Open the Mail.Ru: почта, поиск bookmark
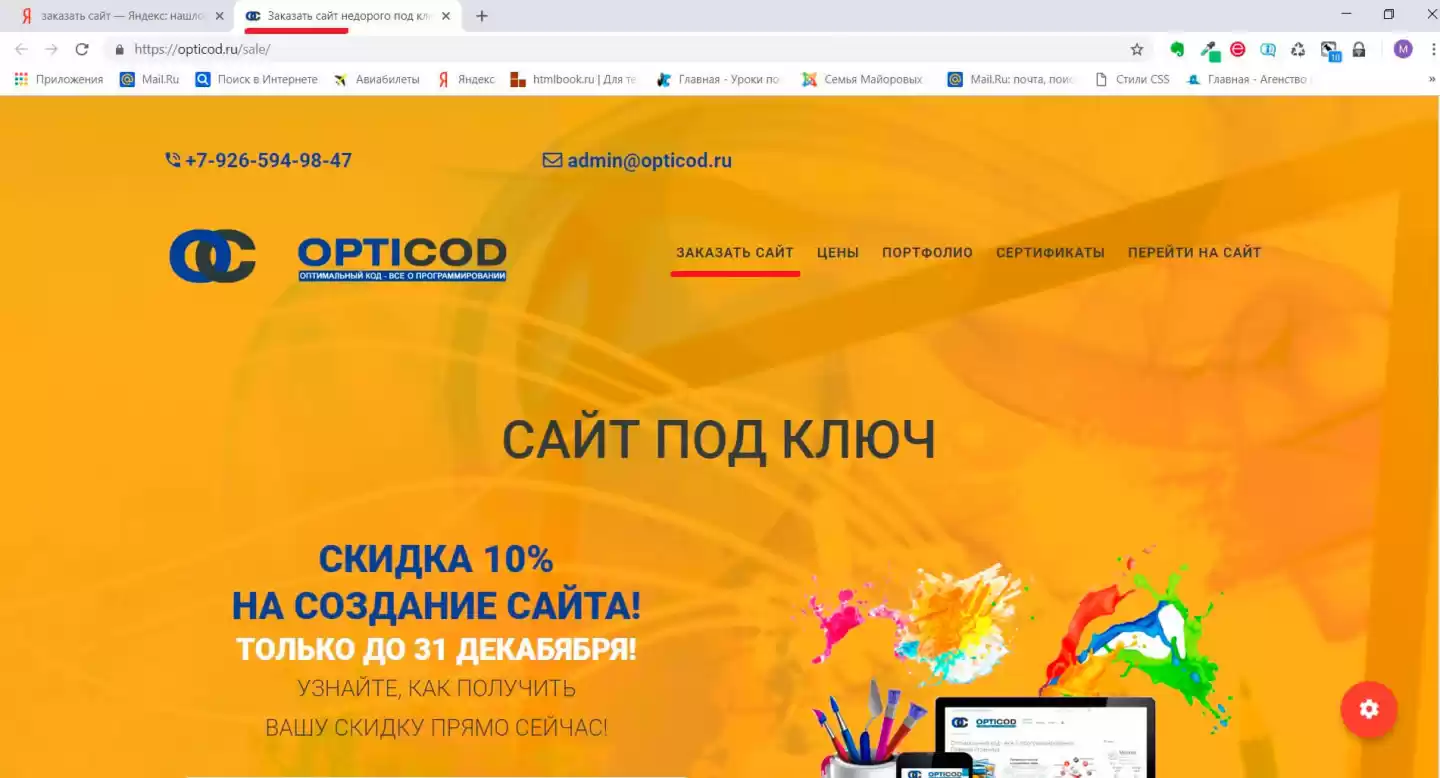Image resolution: width=1440 pixels, height=778 pixels. click(1011, 79)
